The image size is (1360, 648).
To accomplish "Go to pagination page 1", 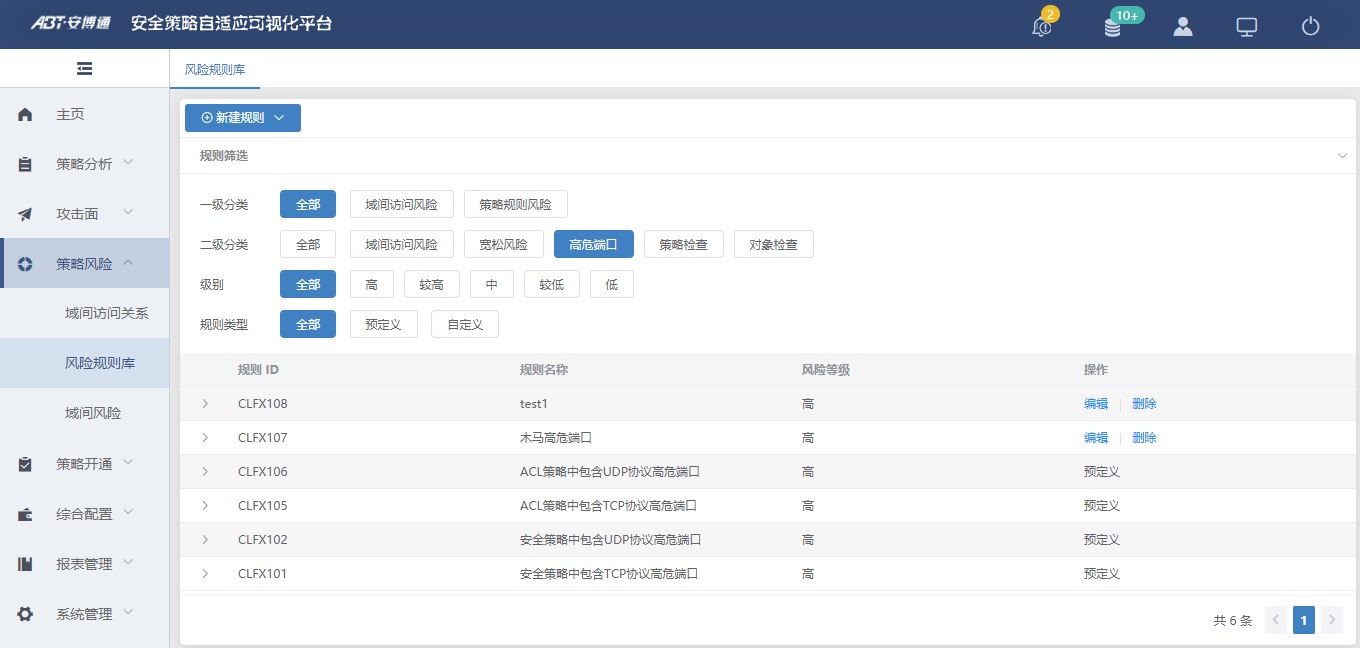I will [x=1304, y=620].
